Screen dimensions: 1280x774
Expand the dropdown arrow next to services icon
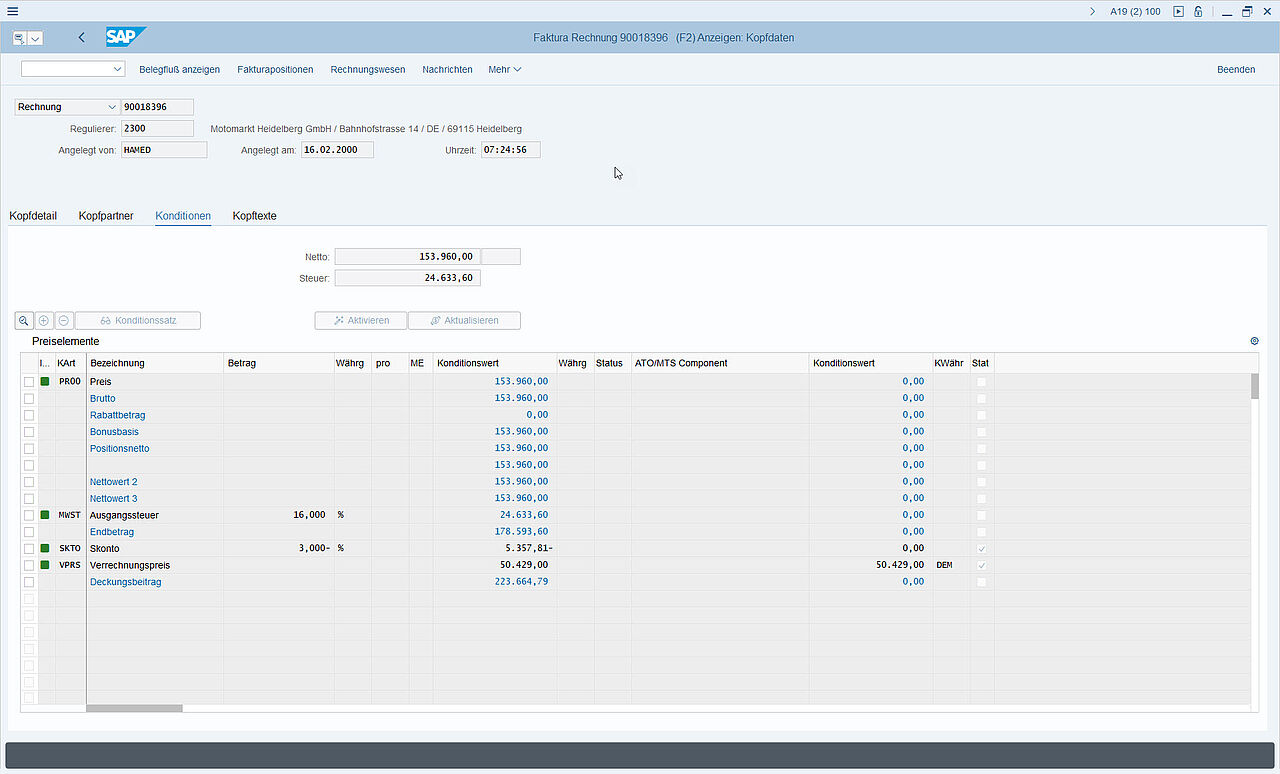pyautogui.click(x=36, y=38)
